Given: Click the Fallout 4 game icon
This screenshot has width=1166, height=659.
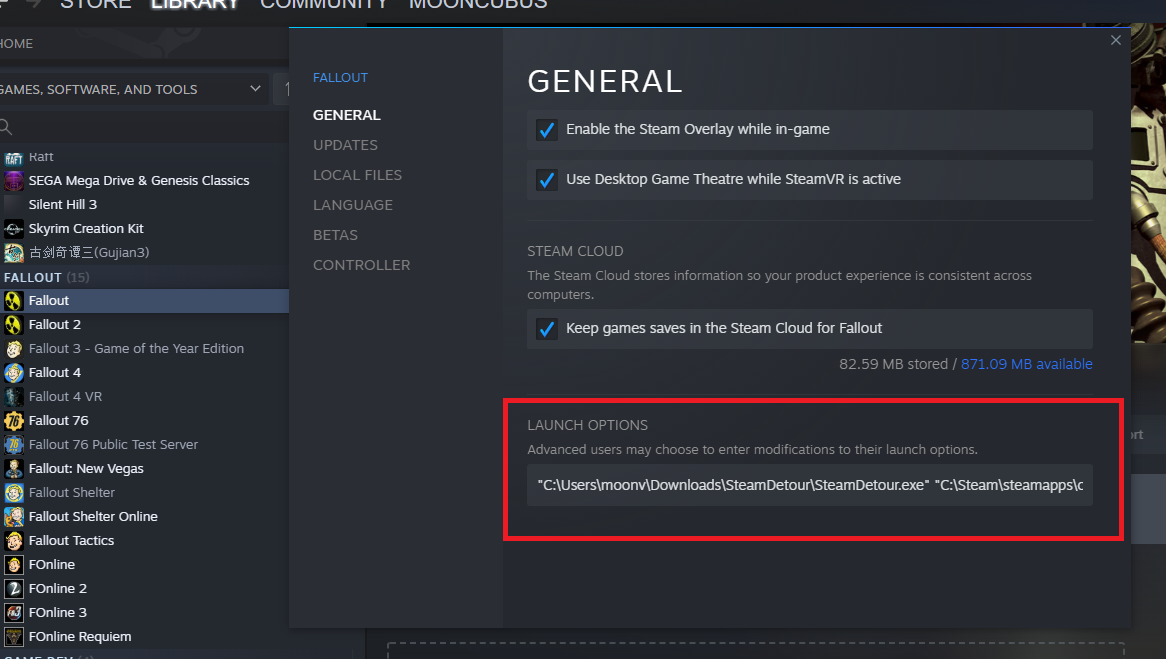Looking at the screenshot, I should tap(14, 373).
